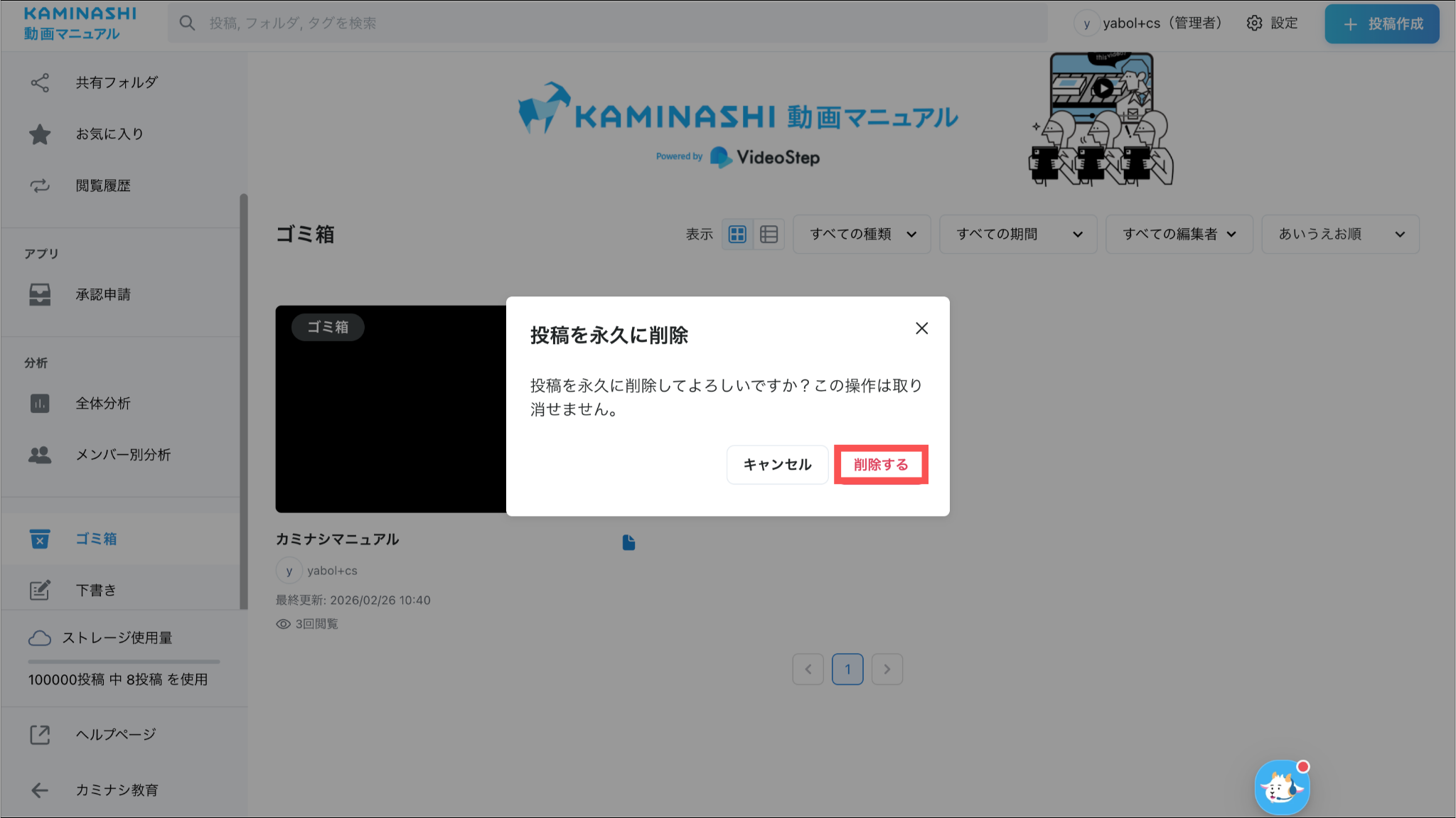Click the drafts (下書き) pencil icon
The width and height of the screenshot is (1456, 818).
40,590
